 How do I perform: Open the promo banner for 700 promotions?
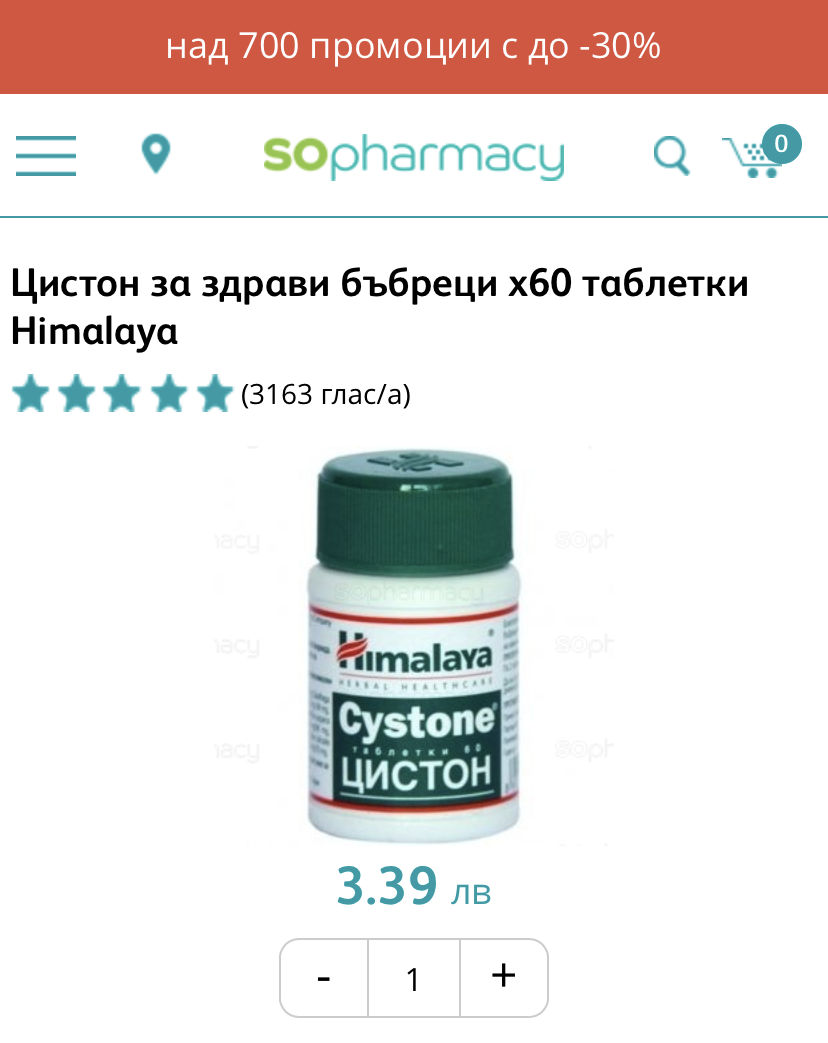tap(414, 47)
